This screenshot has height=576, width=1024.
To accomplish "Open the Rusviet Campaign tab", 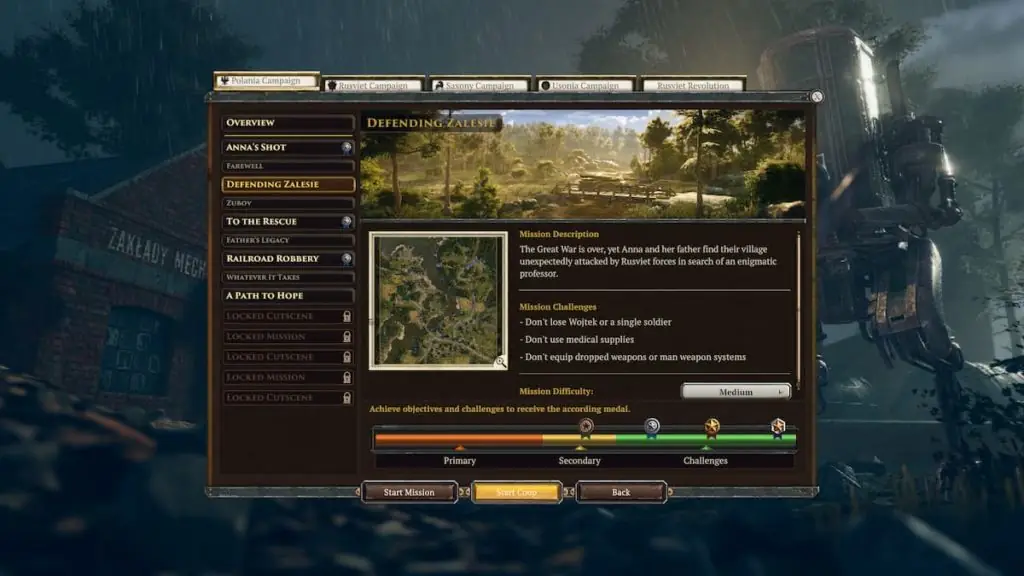I will 374,85.
